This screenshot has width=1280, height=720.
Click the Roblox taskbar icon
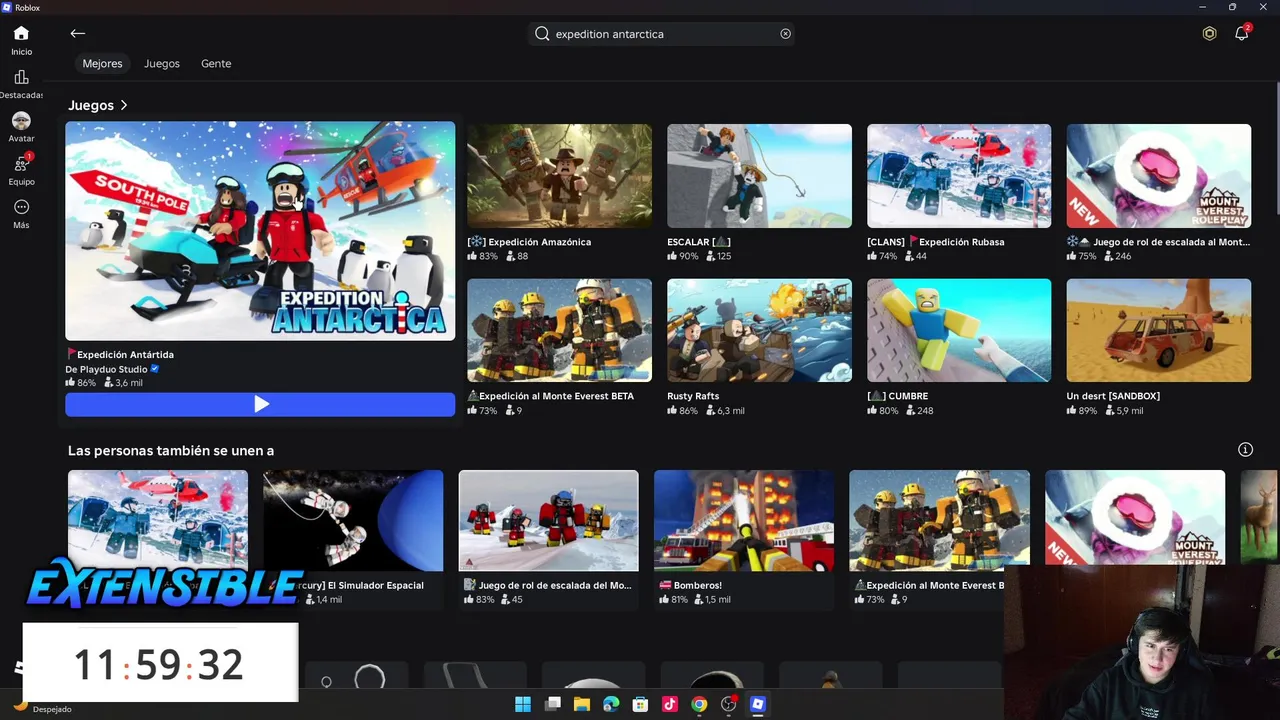(758, 704)
